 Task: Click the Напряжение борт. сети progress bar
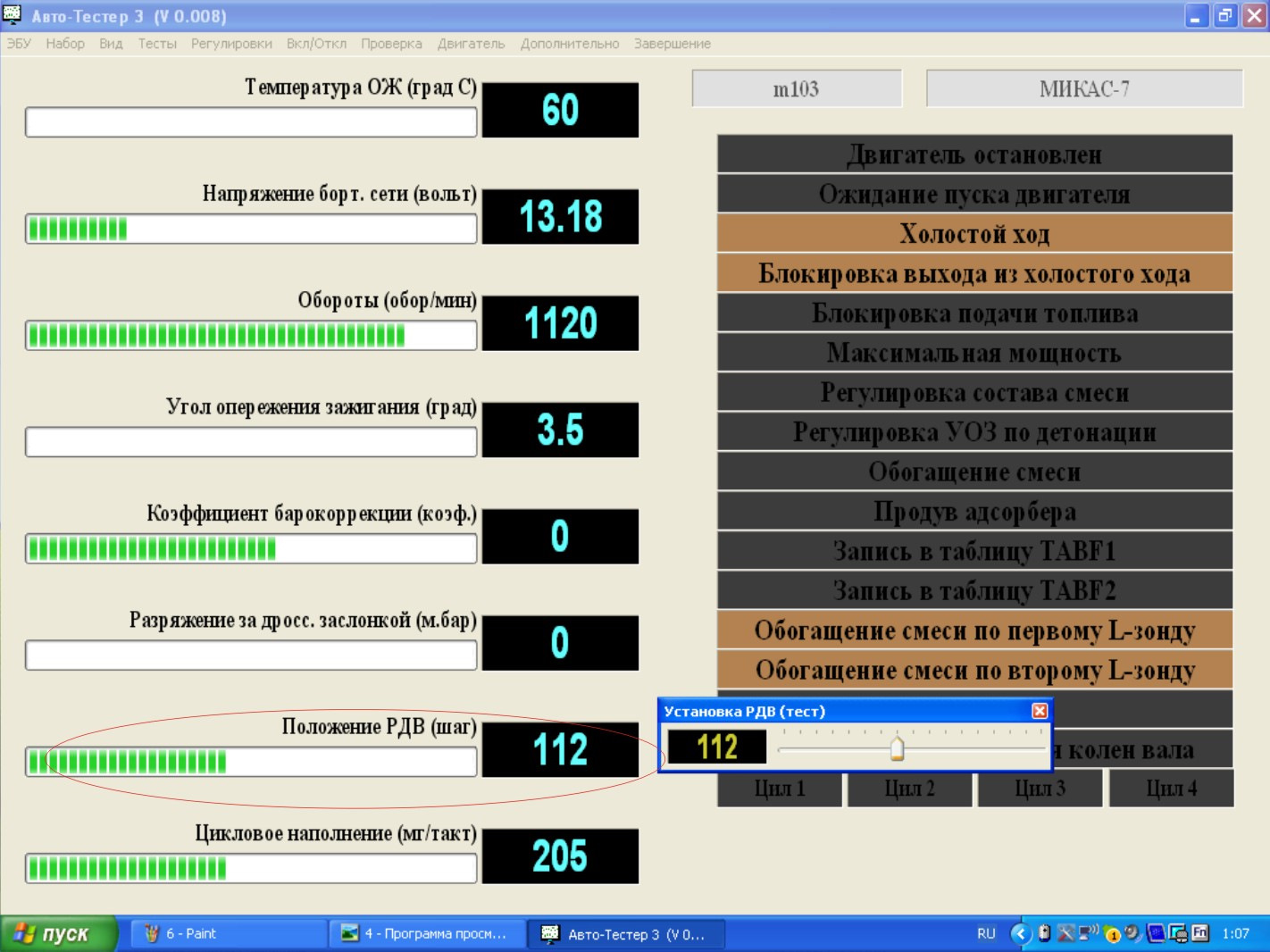(251, 229)
